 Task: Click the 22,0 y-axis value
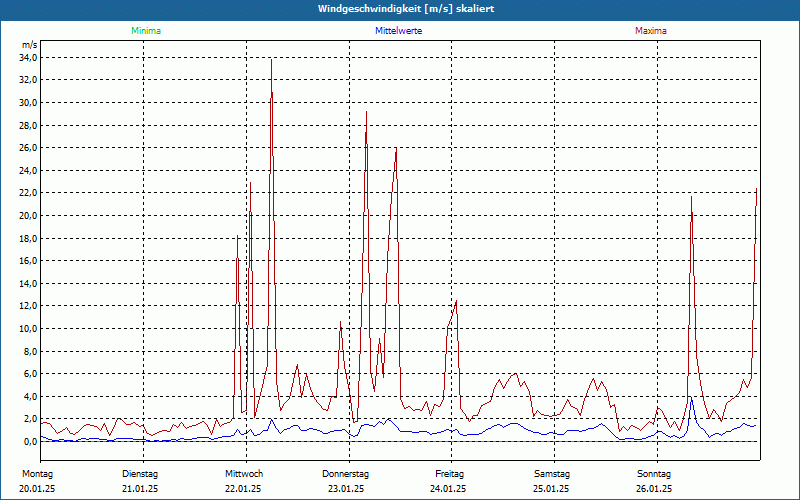pyautogui.click(x=28, y=193)
